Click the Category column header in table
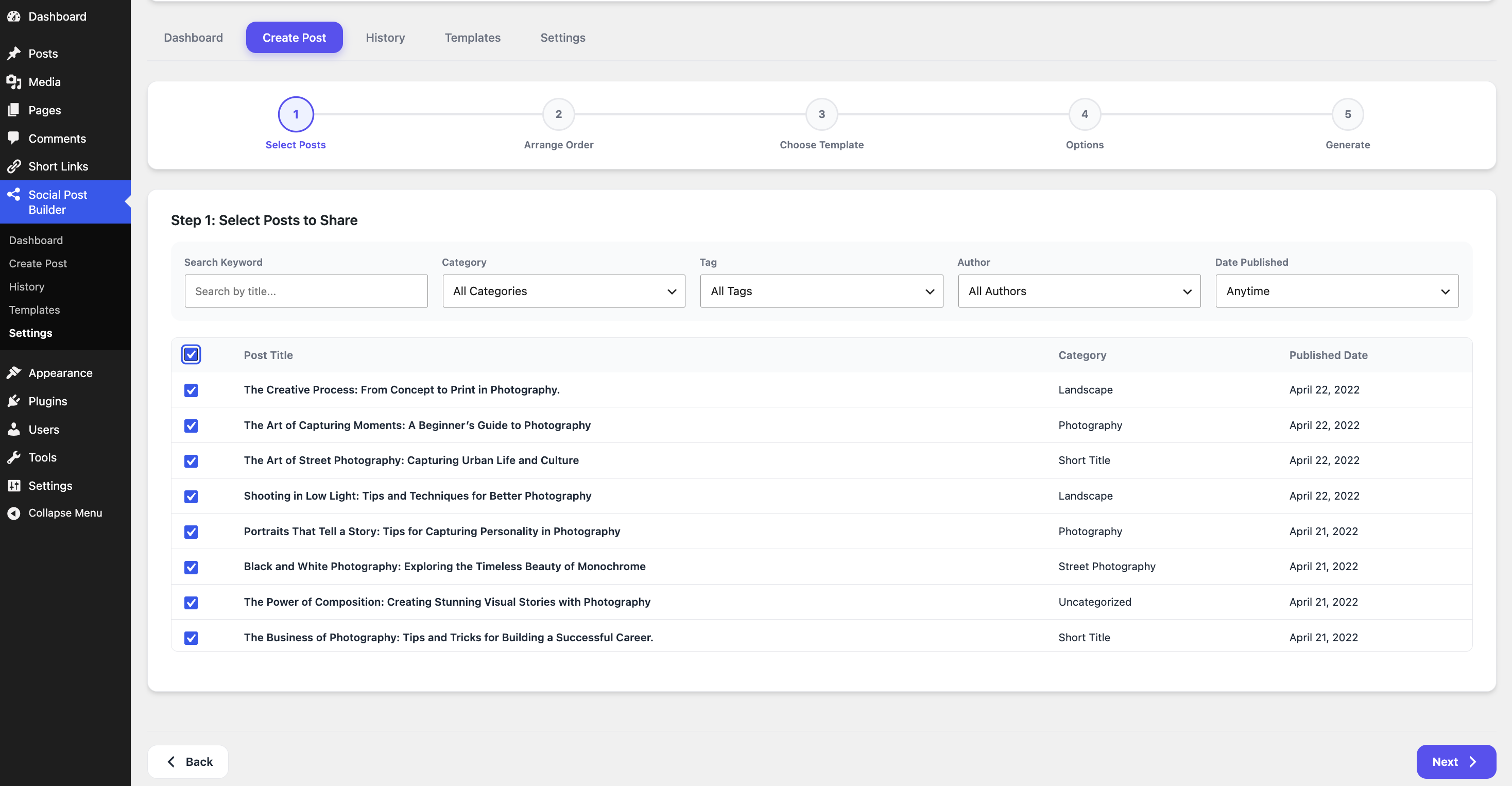This screenshot has height=786, width=1512. tap(1082, 355)
